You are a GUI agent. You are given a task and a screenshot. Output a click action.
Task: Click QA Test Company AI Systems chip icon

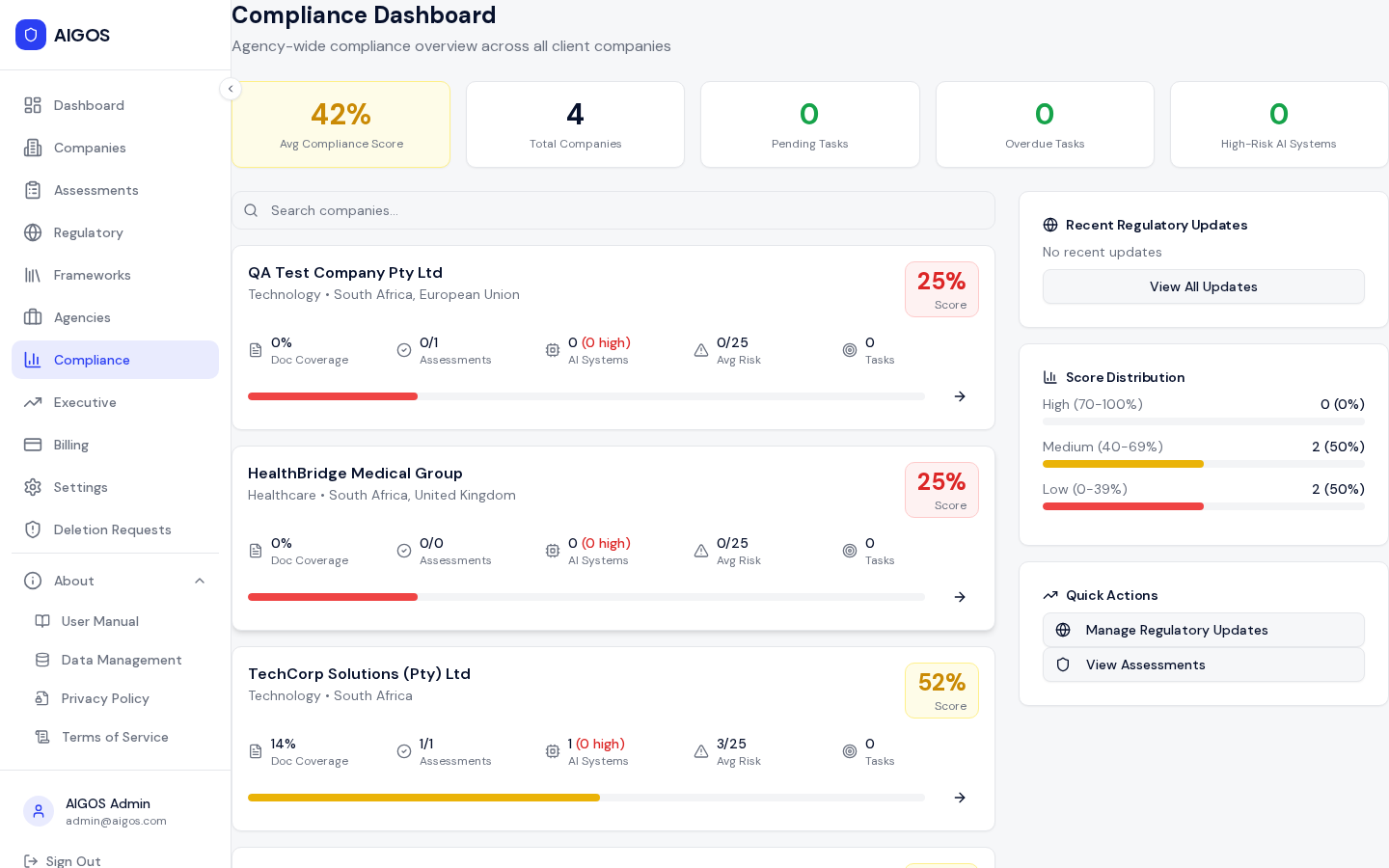[x=553, y=350]
